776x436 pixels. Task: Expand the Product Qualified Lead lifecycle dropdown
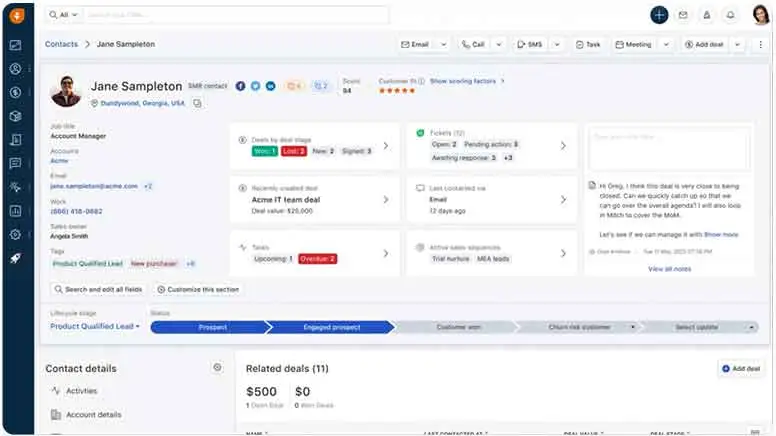pos(95,327)
